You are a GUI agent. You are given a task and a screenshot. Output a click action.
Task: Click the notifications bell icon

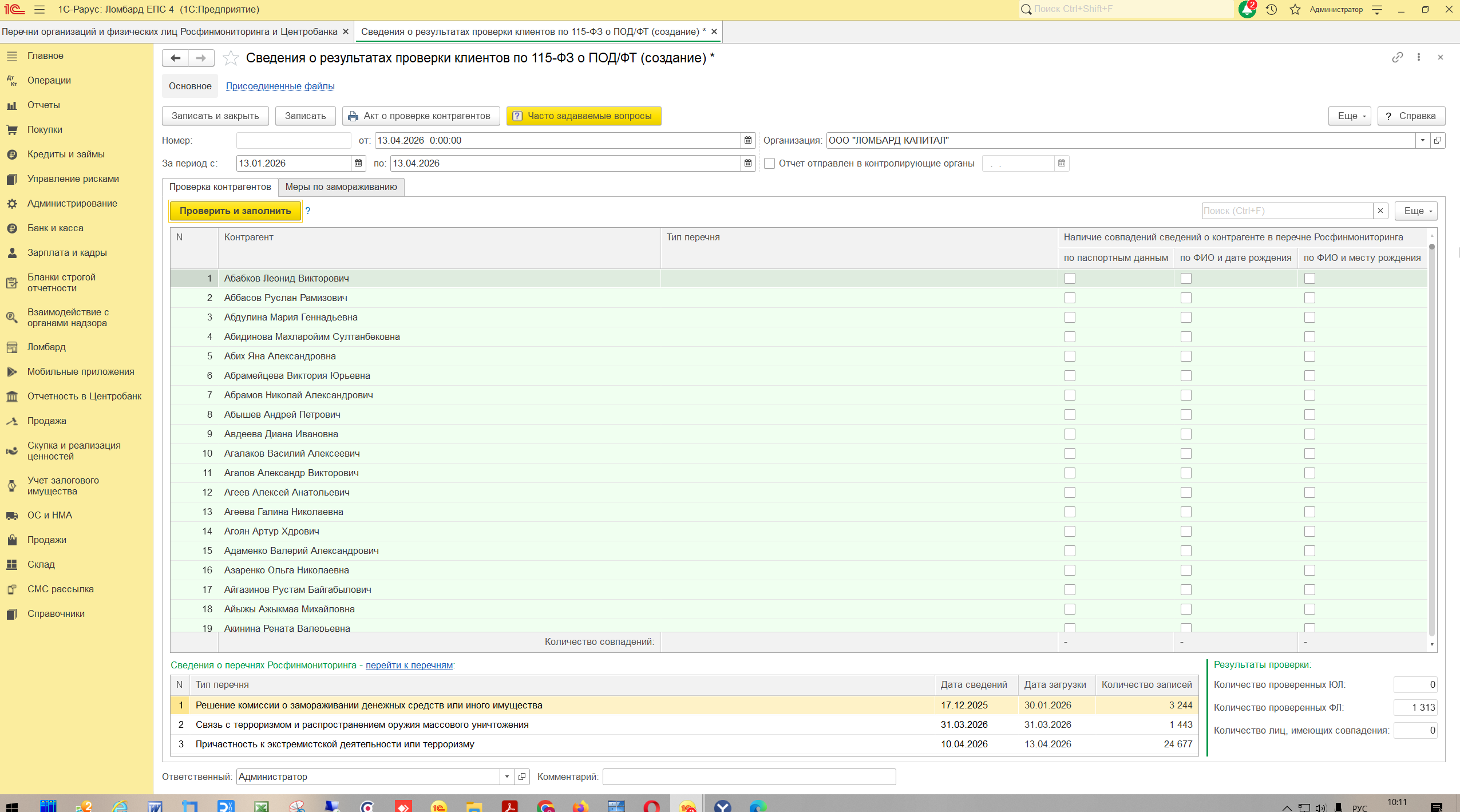click(1246, 9)
